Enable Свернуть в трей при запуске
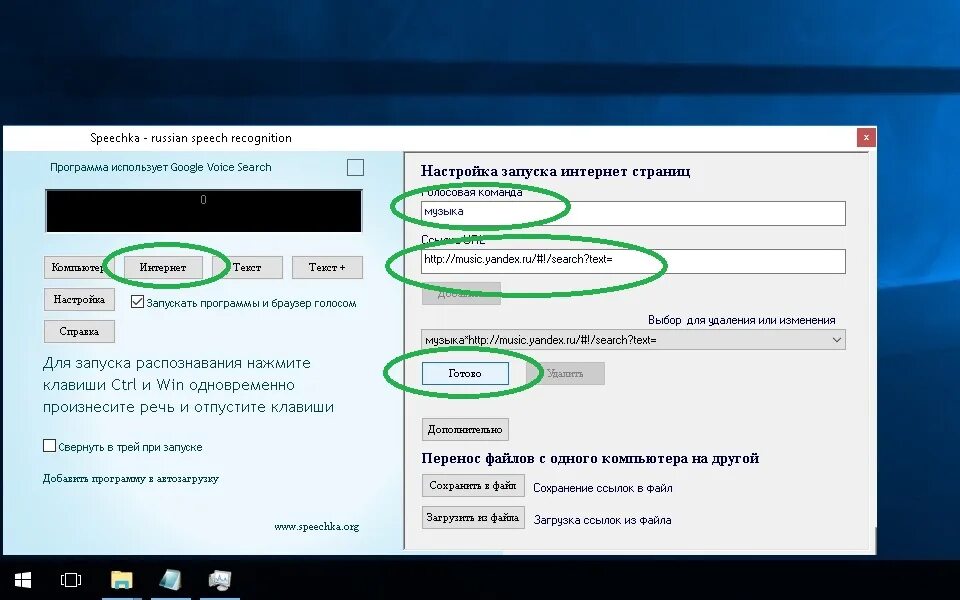Screen dimensions: 960x600 50,446
